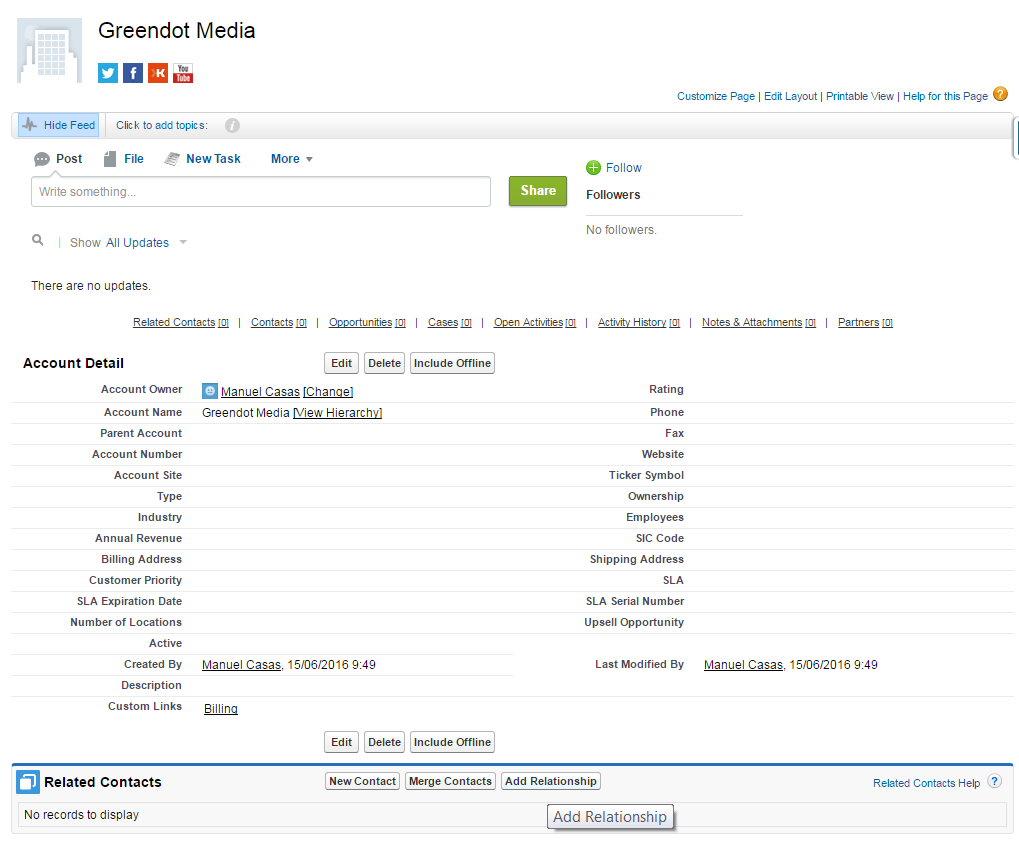This screenshot has height=842, width=1019.
Task: Open Printable View link
Action: pos(860,96)
